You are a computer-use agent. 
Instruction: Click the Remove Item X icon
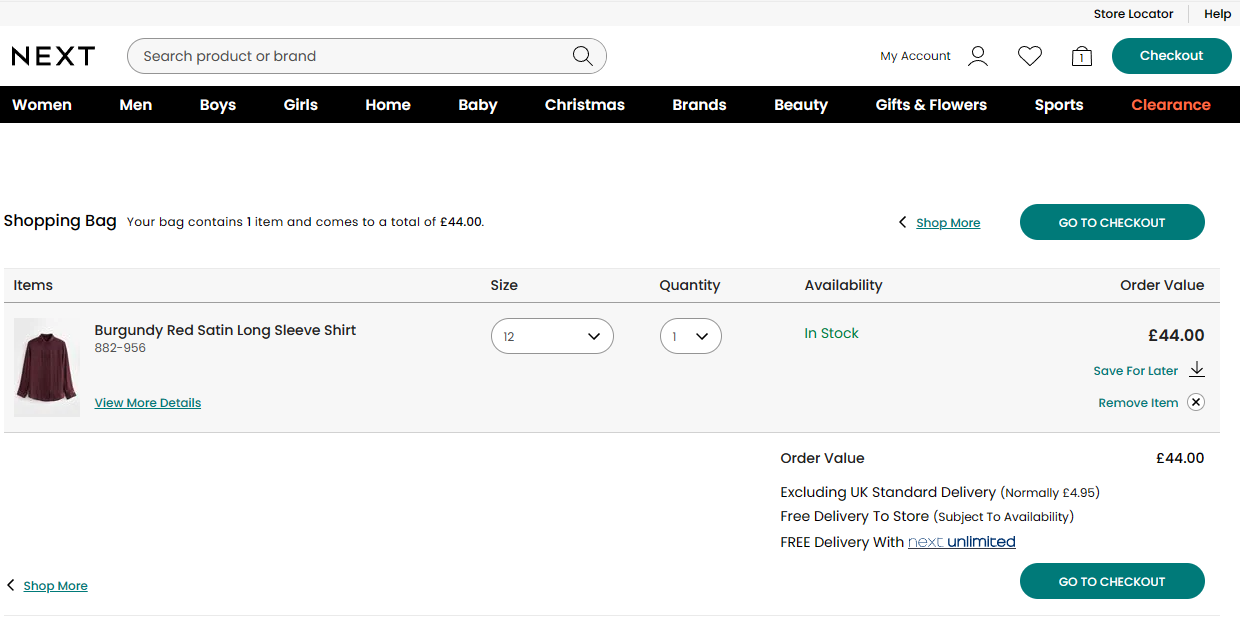[1196, 402]
